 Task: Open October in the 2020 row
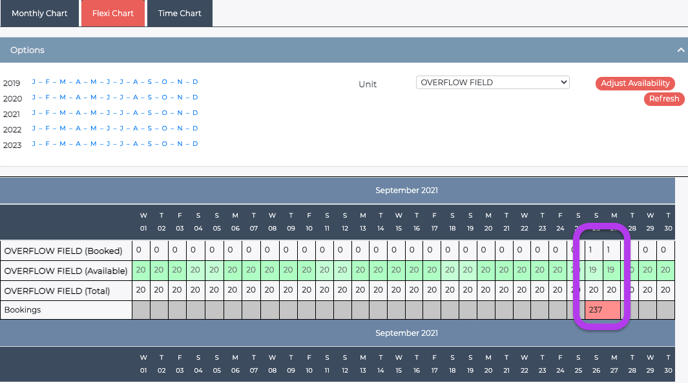(x=164, y=97)
